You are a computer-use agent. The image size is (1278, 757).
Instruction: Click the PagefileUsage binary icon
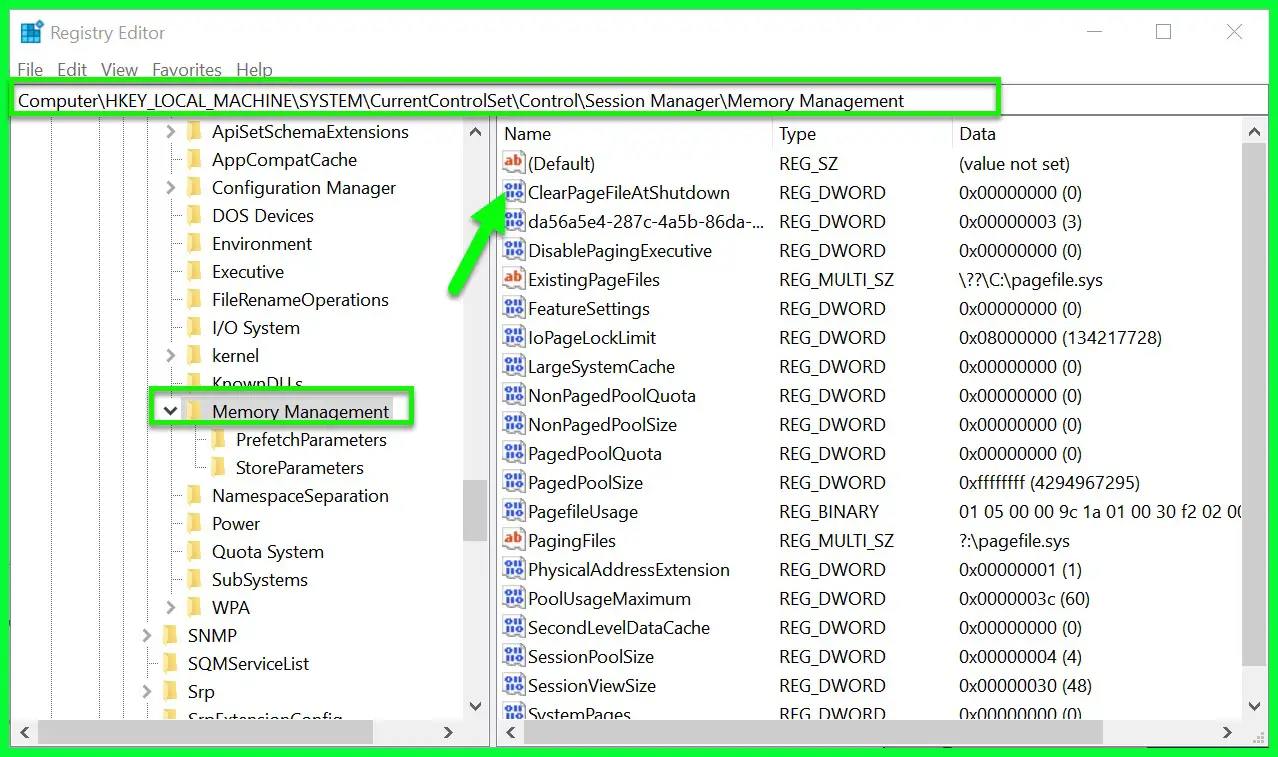point(514,512)
